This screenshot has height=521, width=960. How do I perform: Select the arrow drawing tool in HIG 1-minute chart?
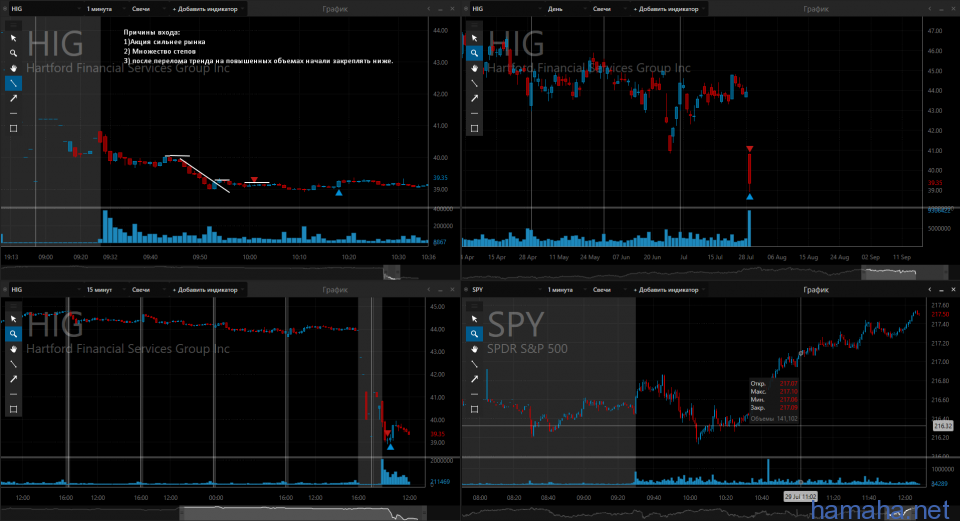pyautogui.click(x=13, y=98)
